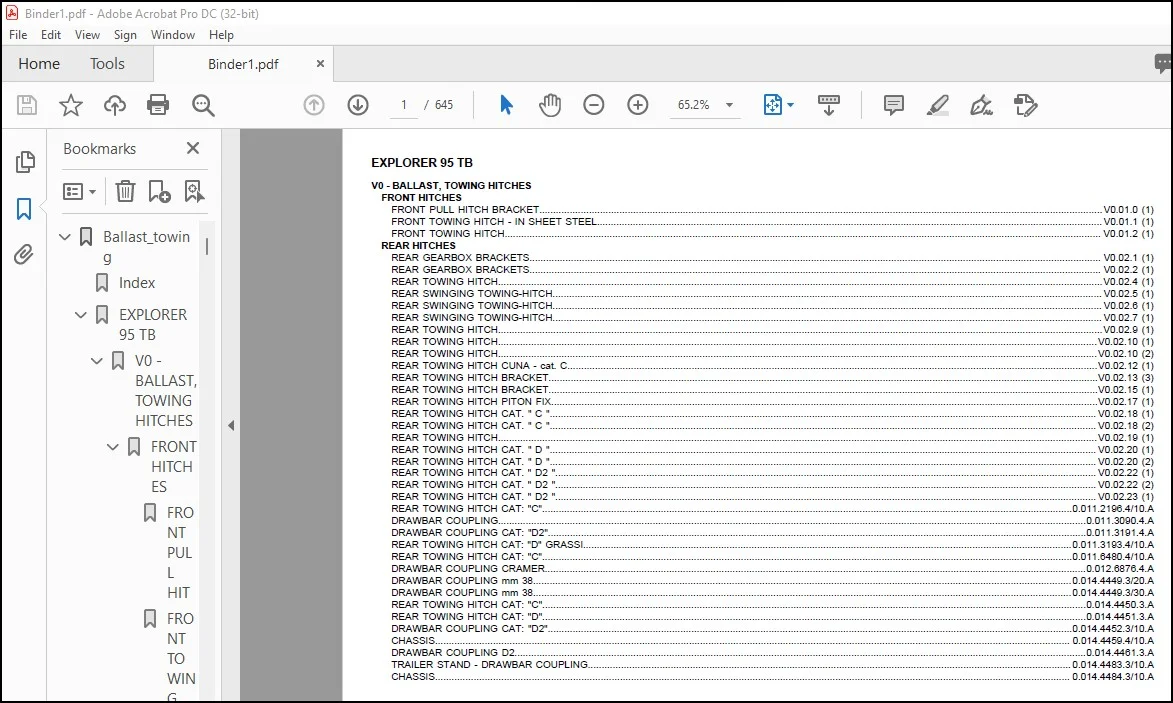Viewport: 1173px width, 703px height.
Task: Collapse the EXPLORER 95 TB bookmark
Action: point(81,315)
